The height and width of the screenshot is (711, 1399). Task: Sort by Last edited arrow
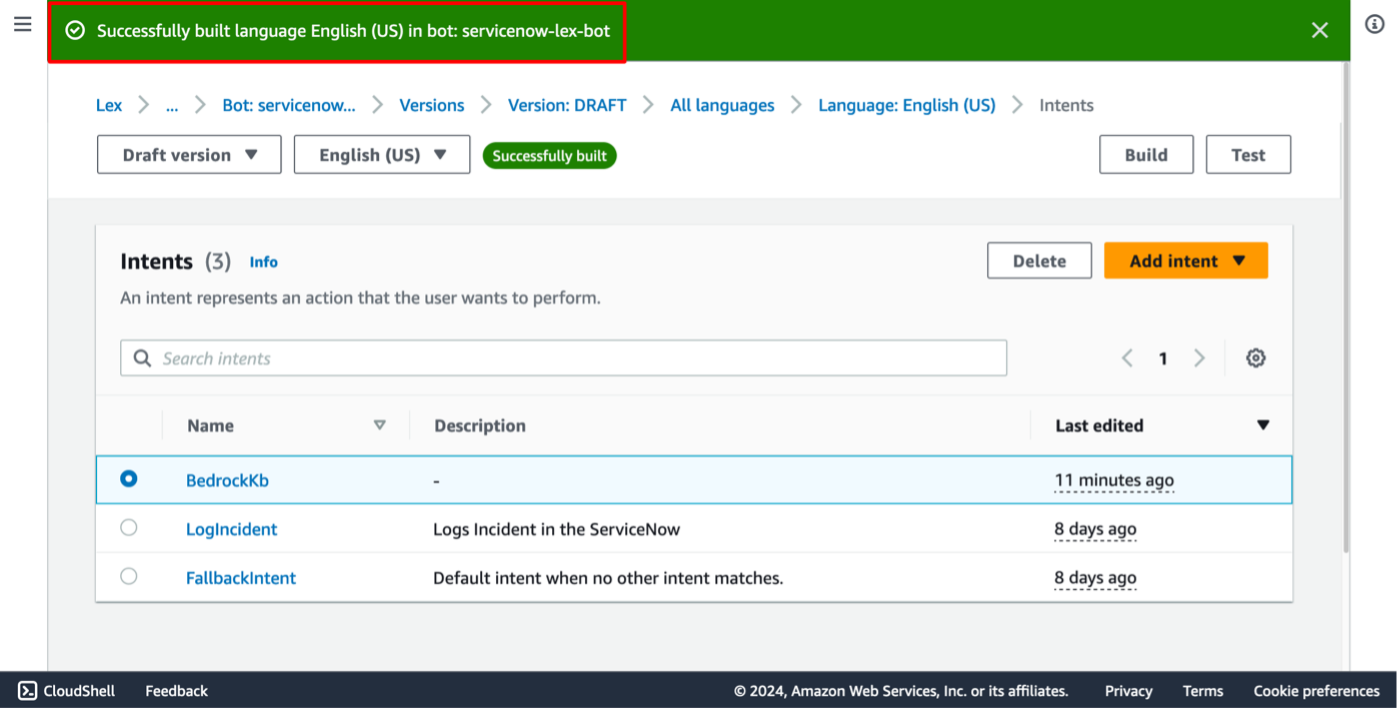[x=1263, y=425]
